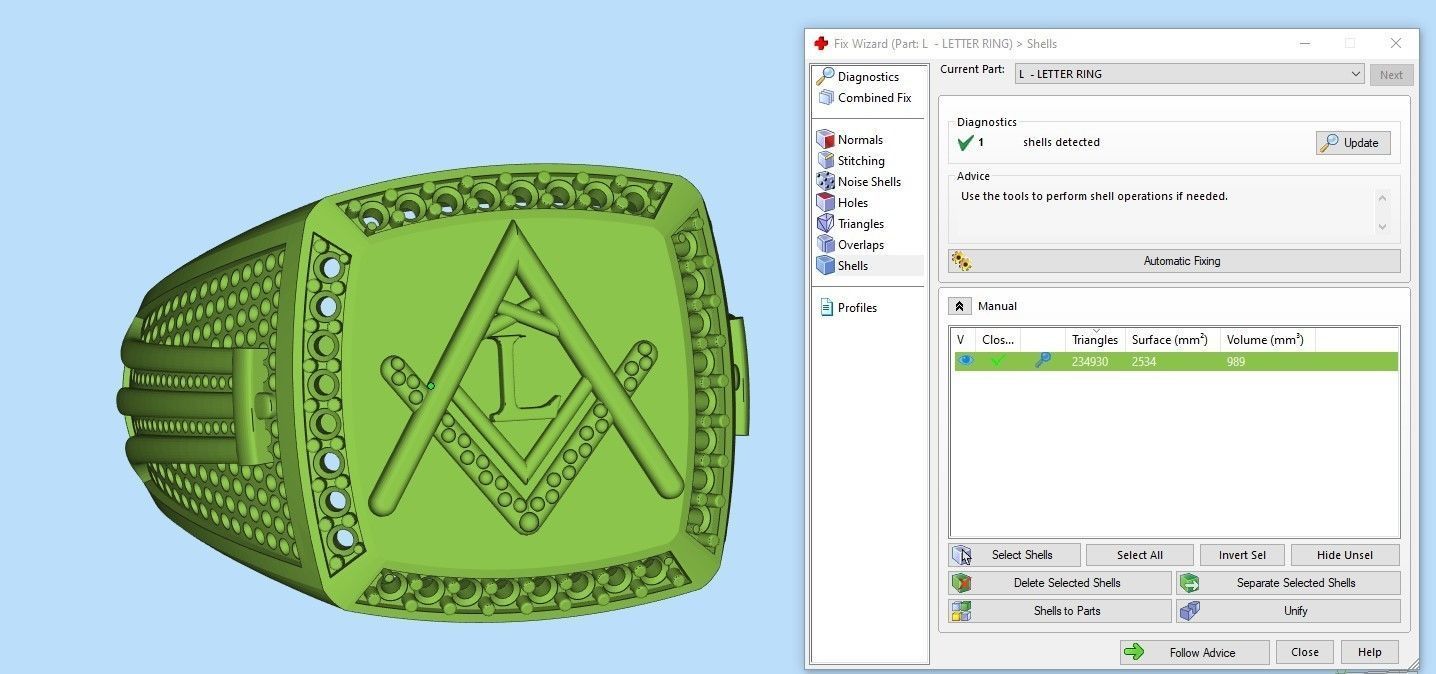1436x674 pixels.
Task: Sort by the Clos... column header
Action: click(998, 340)
